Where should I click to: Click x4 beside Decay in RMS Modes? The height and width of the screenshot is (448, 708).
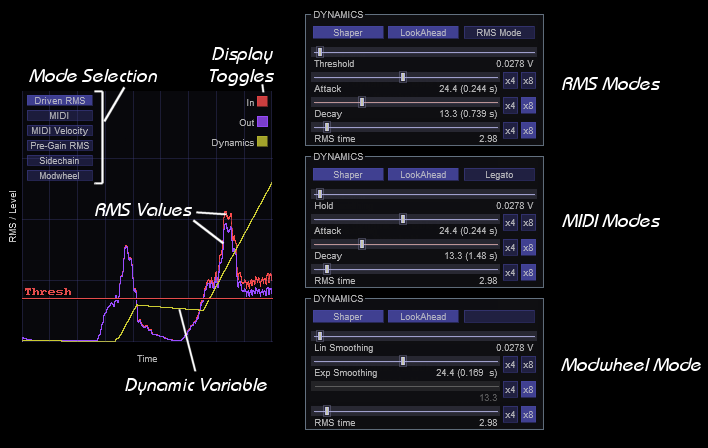coord(510,106)
